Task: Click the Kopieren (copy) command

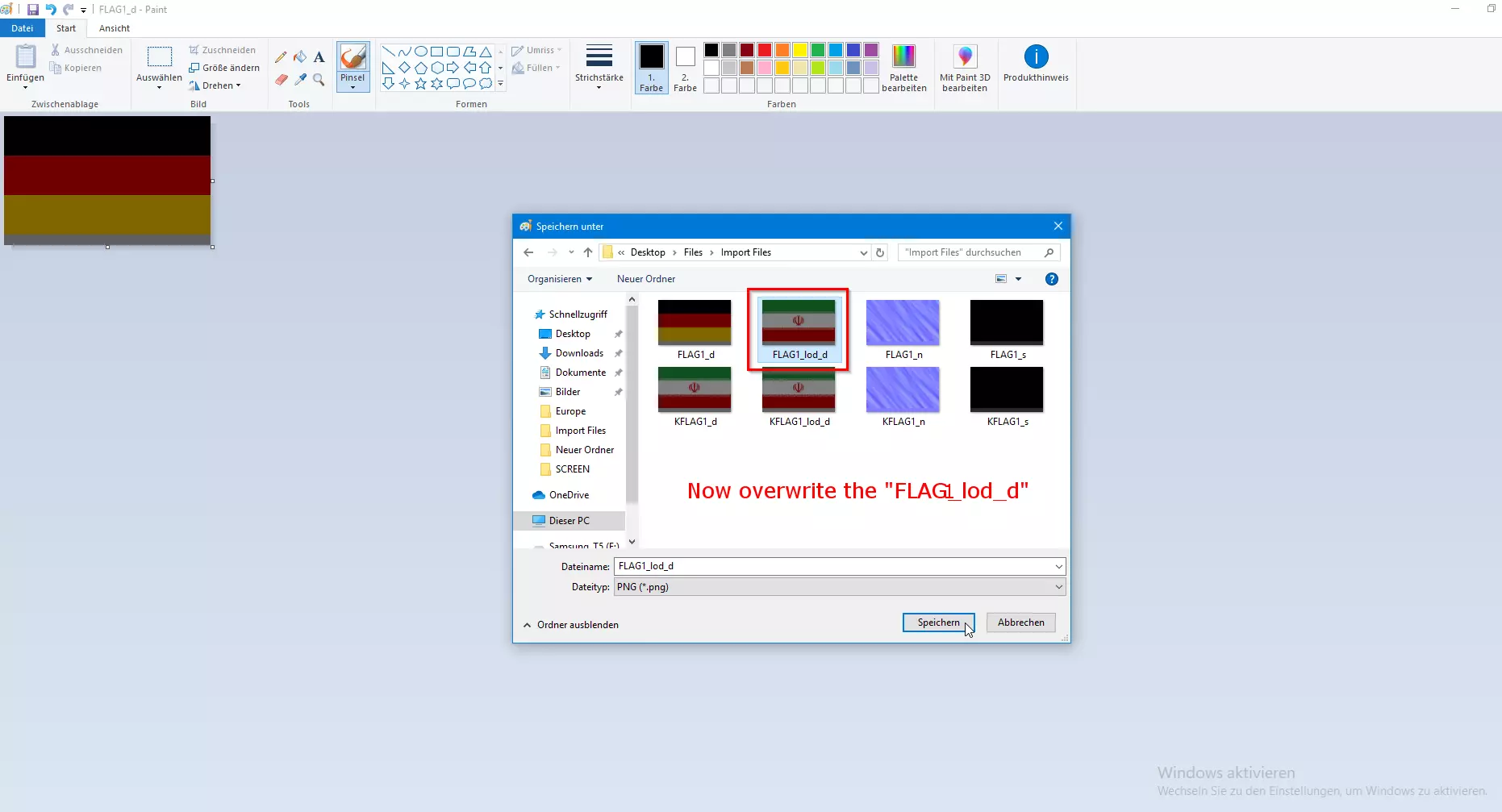Action: (76, 68)
